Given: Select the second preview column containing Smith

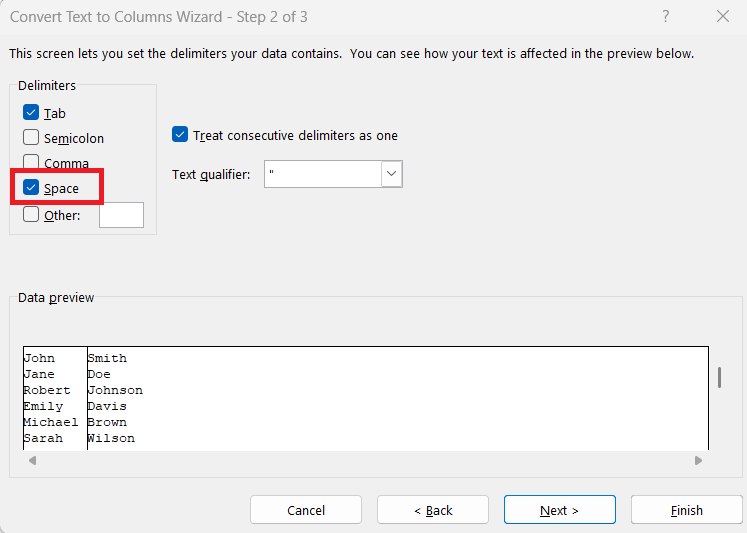Looking at the screenshot, I should (398, 398).
